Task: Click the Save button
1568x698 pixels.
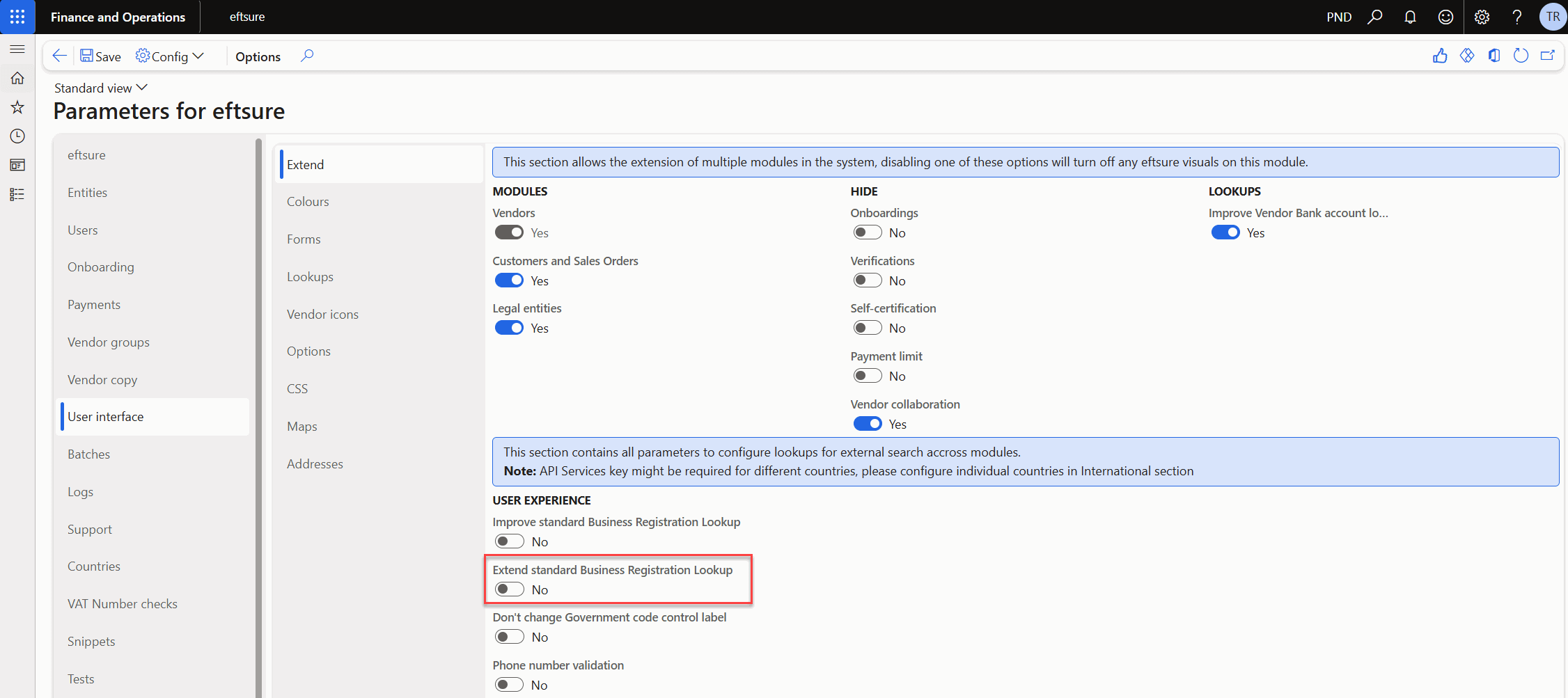Action: [x=100, y=56]
